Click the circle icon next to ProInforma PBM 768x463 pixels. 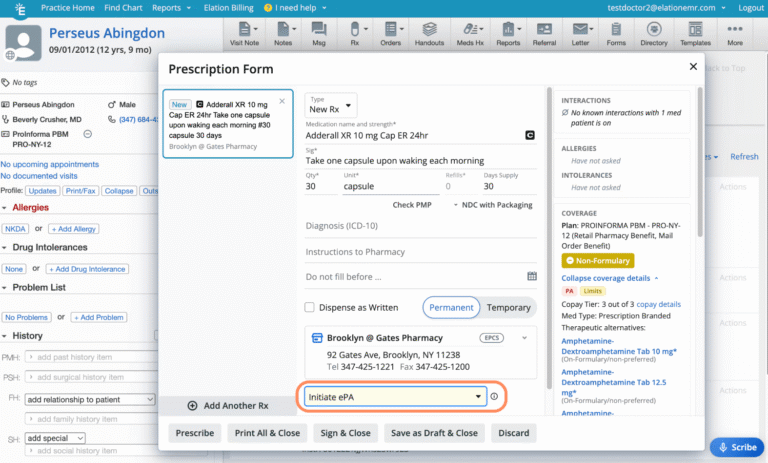point(88,134)
